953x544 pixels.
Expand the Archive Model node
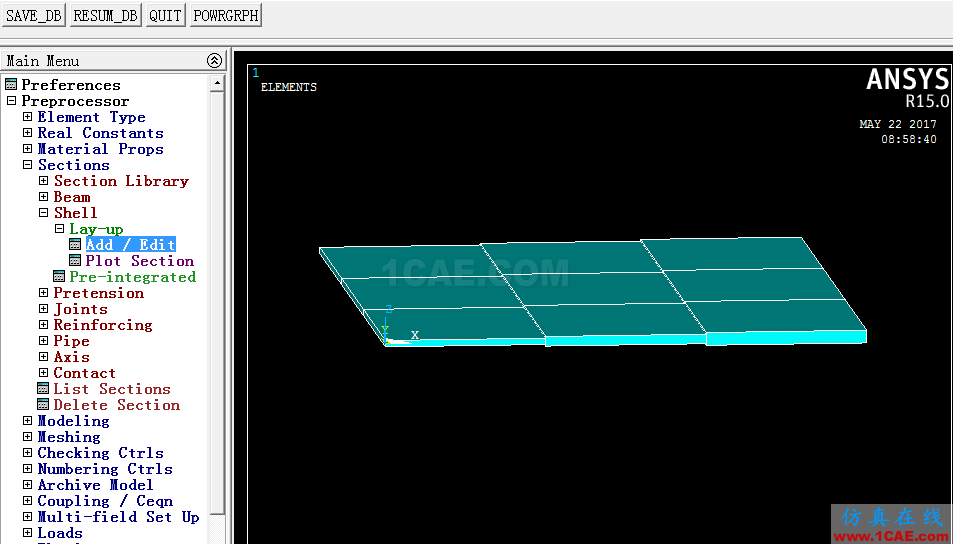tap(27, 484)
